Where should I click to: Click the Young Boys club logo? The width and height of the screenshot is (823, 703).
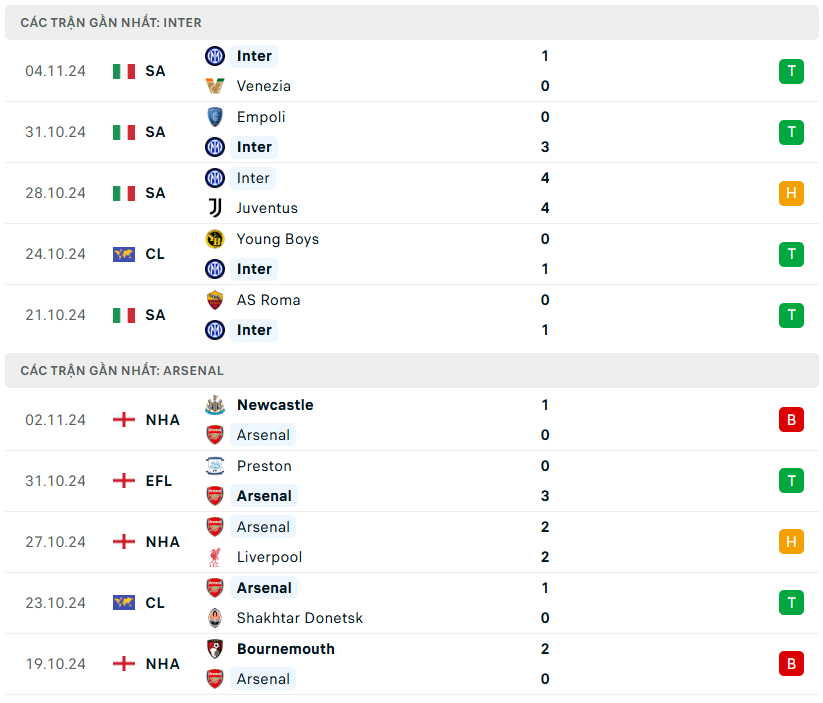[215, 239]
